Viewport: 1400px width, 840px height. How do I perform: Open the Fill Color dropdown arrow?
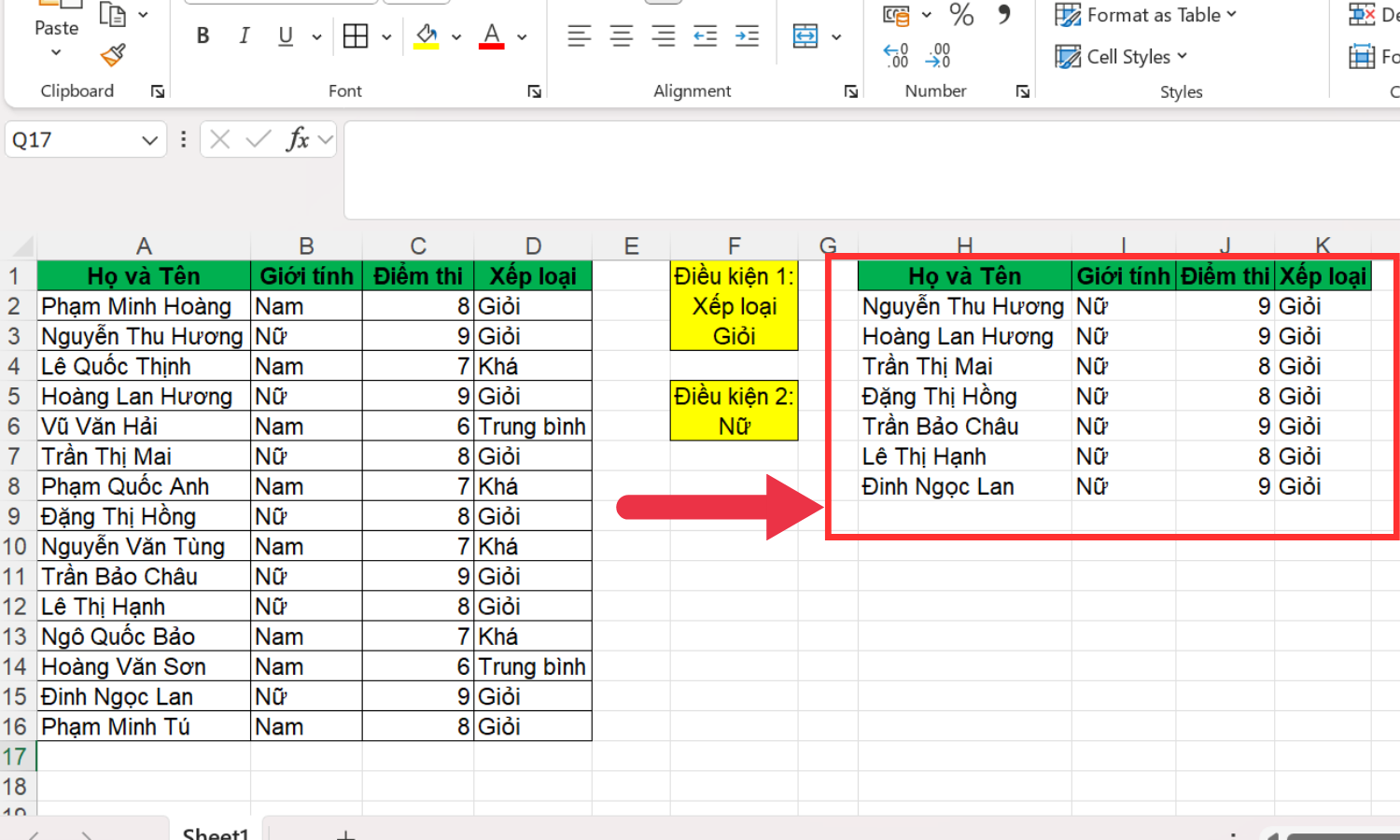pos(456,37)
